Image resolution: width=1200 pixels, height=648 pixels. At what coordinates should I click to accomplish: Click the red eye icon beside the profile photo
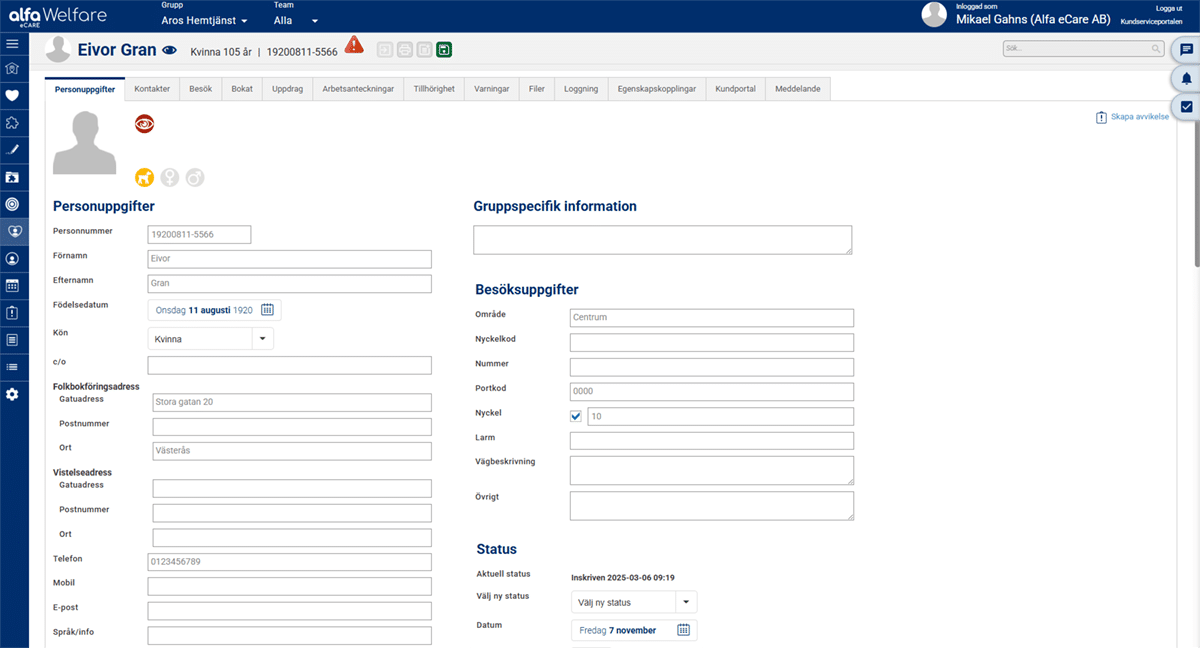[x=144, y=123]
